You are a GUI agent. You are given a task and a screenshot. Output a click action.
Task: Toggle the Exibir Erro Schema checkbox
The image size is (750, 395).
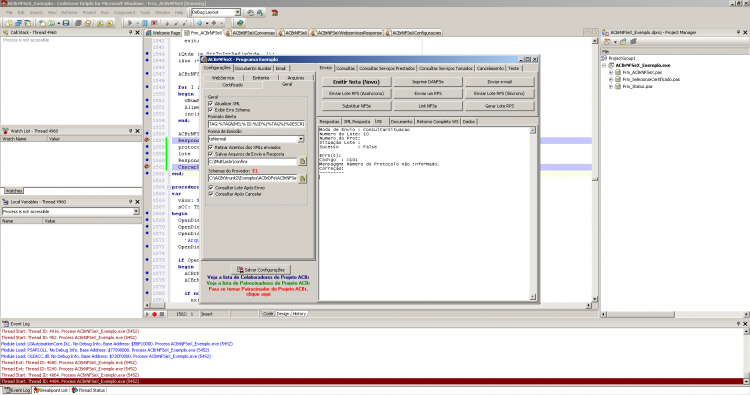[210, 110]
